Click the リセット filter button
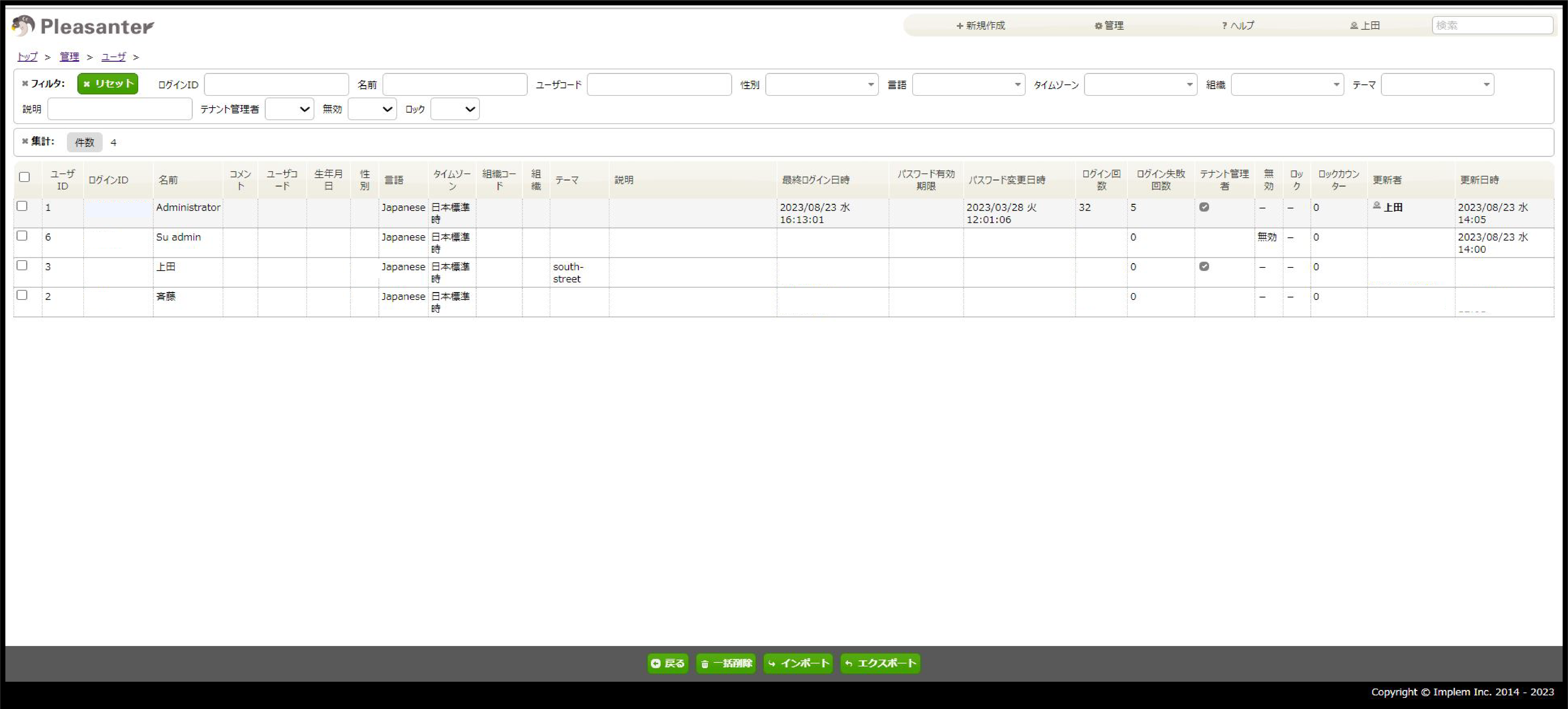 point(108,84)
